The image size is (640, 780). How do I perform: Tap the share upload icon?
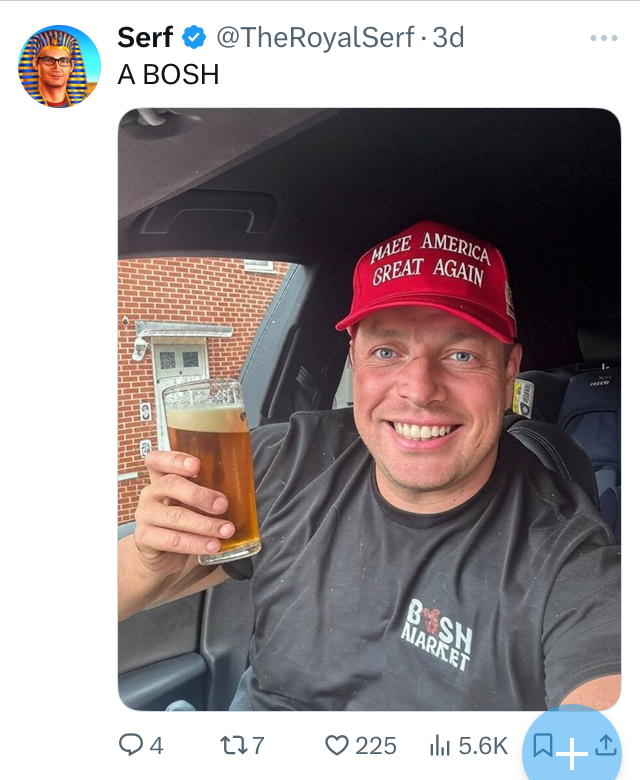coord(606,746)
